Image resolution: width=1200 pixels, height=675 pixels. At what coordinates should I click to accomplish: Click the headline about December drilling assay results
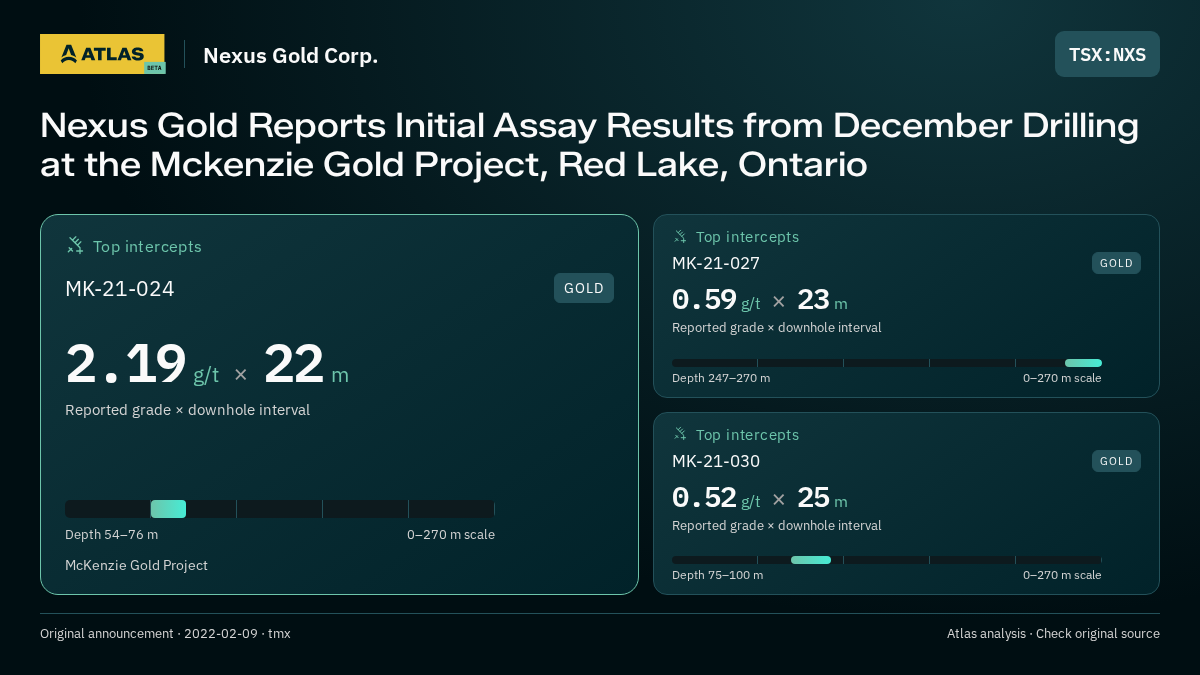[590, 145]
